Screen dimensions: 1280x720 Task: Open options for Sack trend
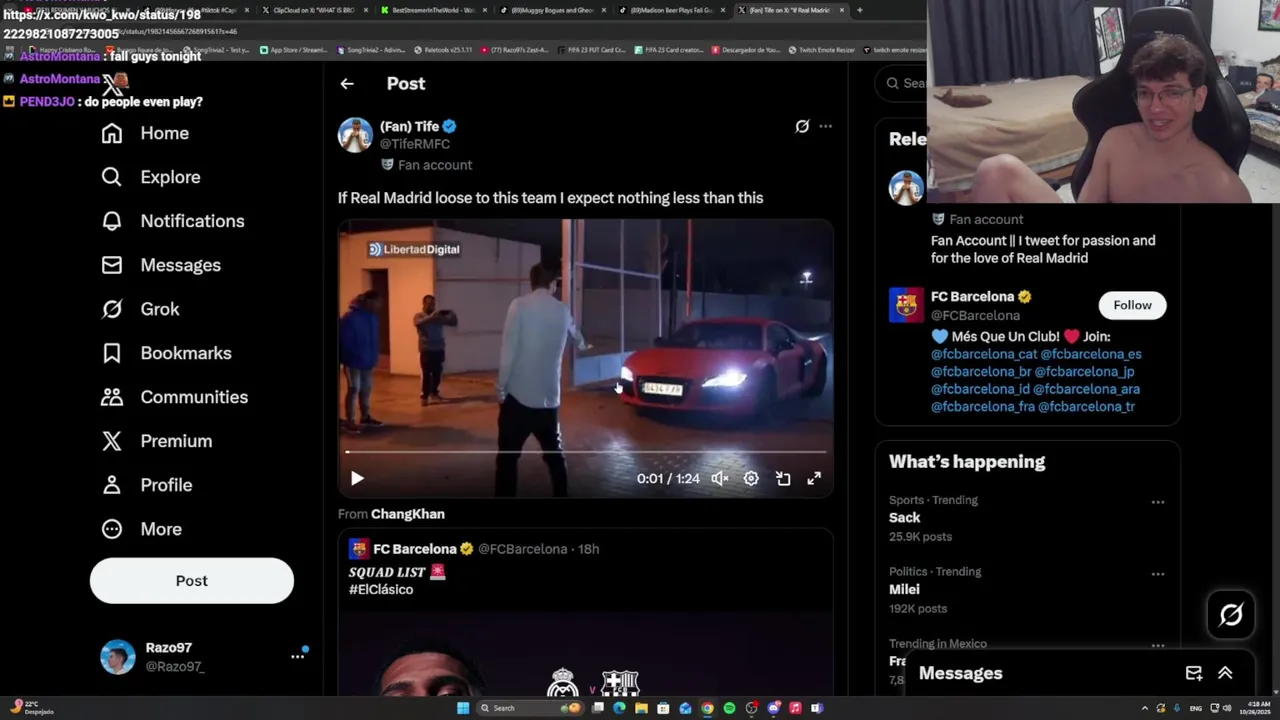click(1158, 502)
